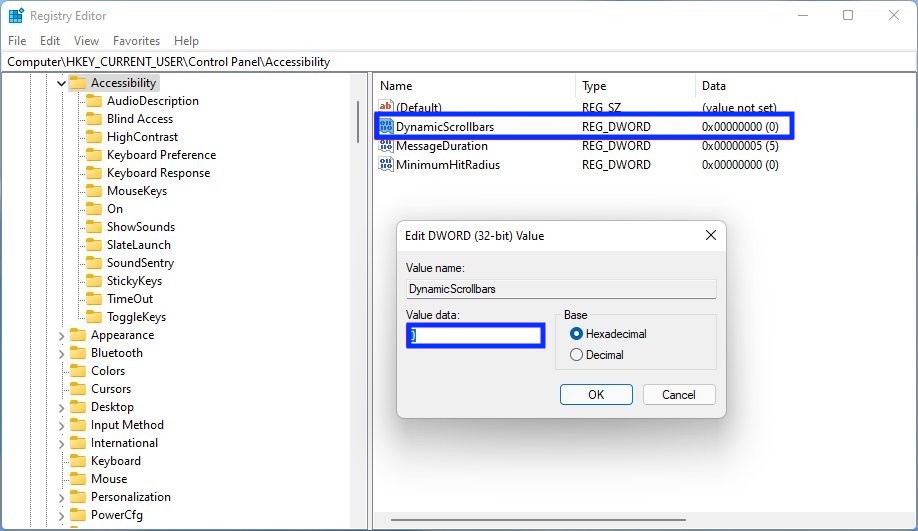This screenshot has width=918, height=531.
Task: Cancel the Edit DWORD dialog
Action: click(678, 394)
